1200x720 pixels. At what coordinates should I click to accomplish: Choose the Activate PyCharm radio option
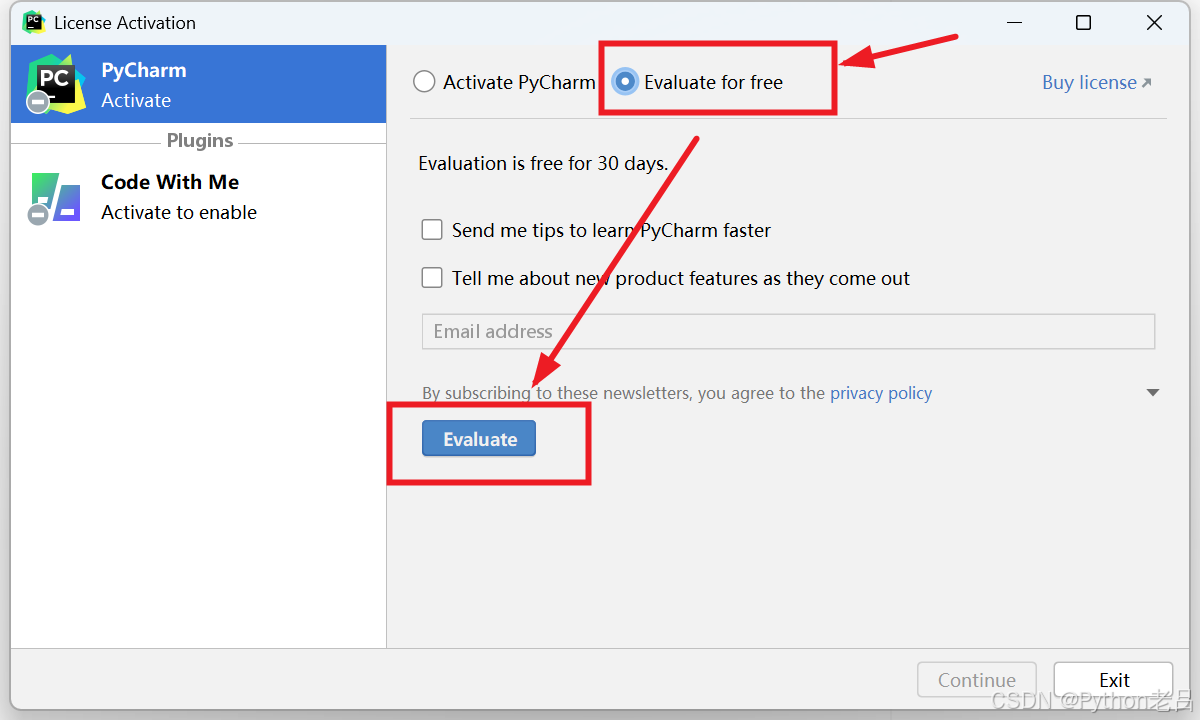(x=505, y=82)
